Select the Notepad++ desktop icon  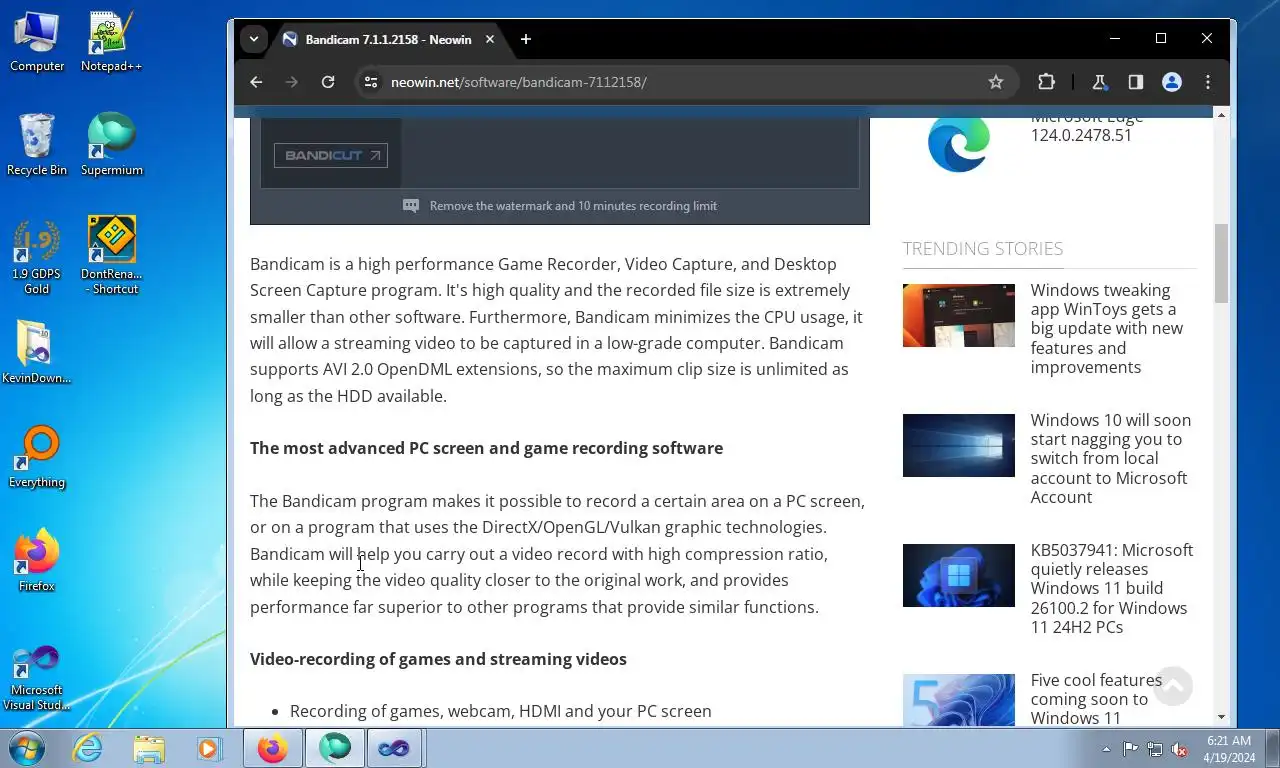[x=111, y=42]
